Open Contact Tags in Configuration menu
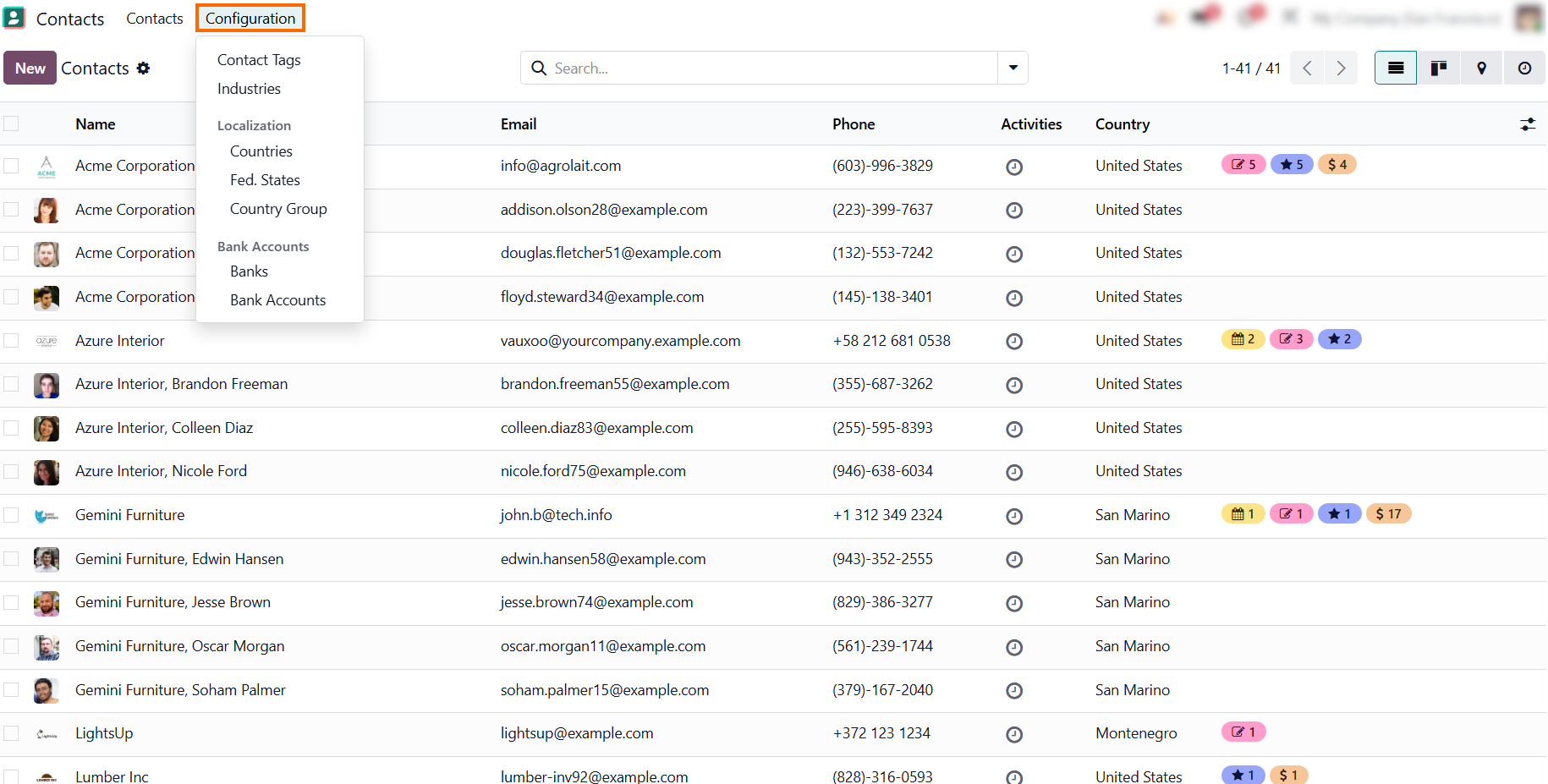Screen dimensions: 1548x784 click(x=259, y=60)
